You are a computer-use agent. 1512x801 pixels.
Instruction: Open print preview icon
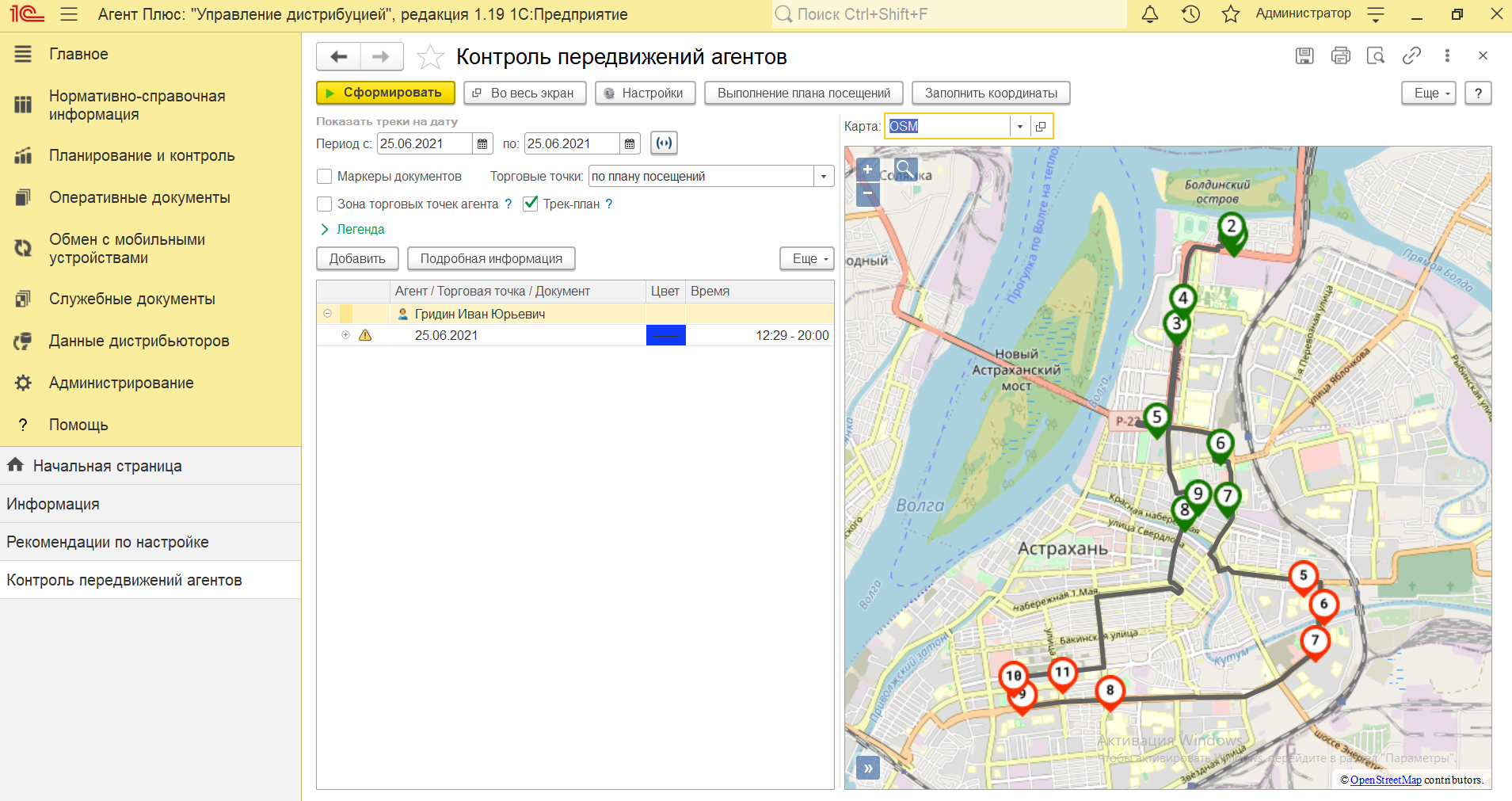click(1376, 55)
